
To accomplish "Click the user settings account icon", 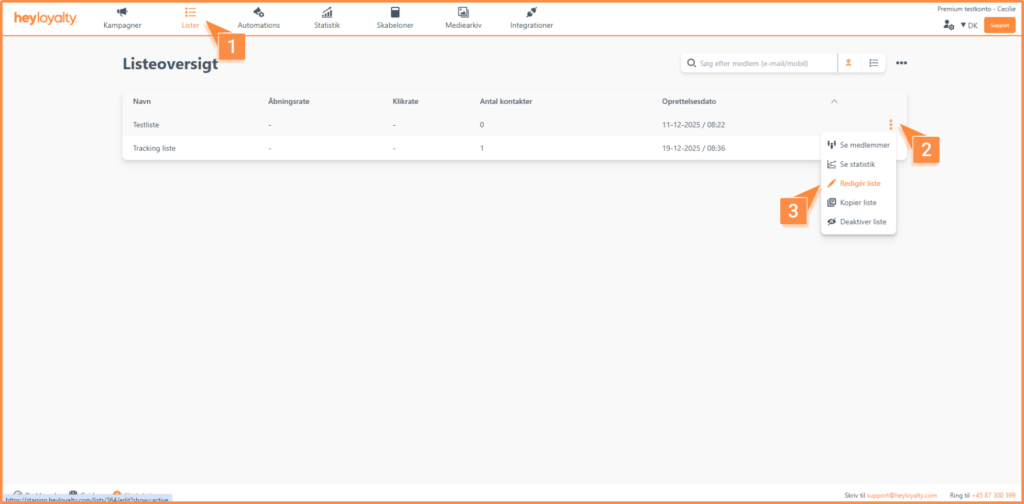I will click(948, 25).
